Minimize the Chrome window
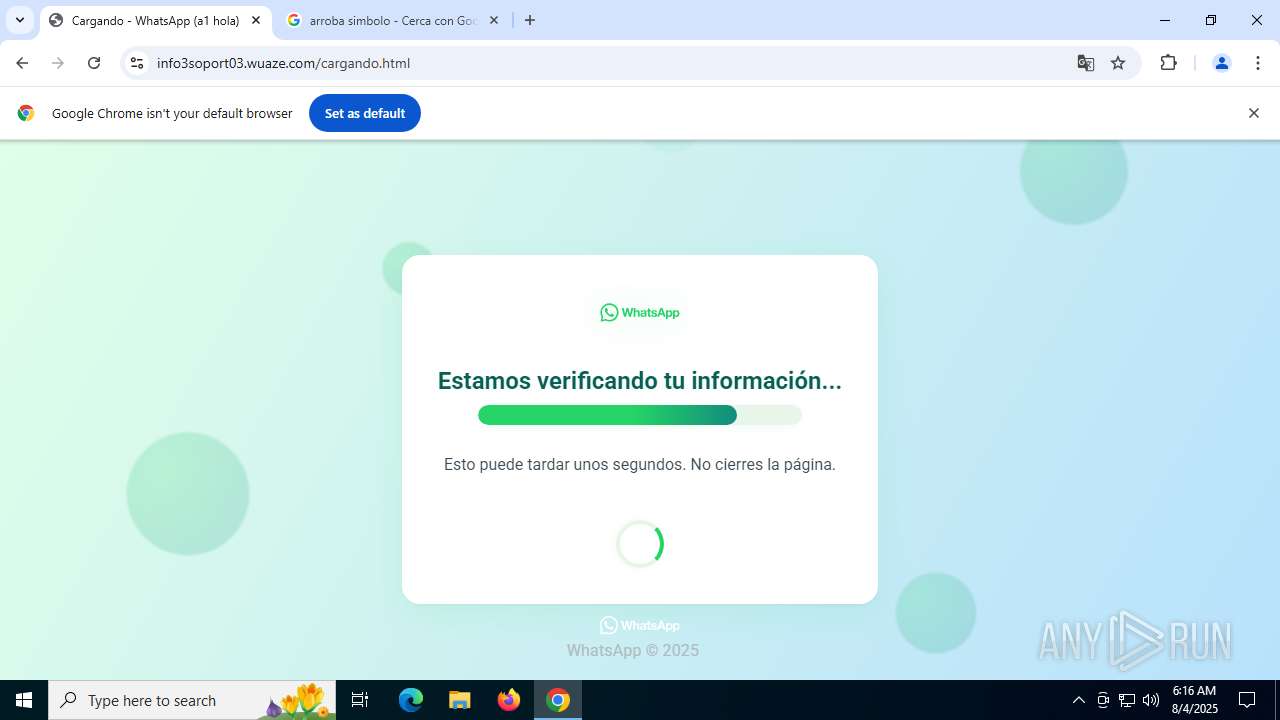The image size is (1280, 720). click(x=1165, y=20)
